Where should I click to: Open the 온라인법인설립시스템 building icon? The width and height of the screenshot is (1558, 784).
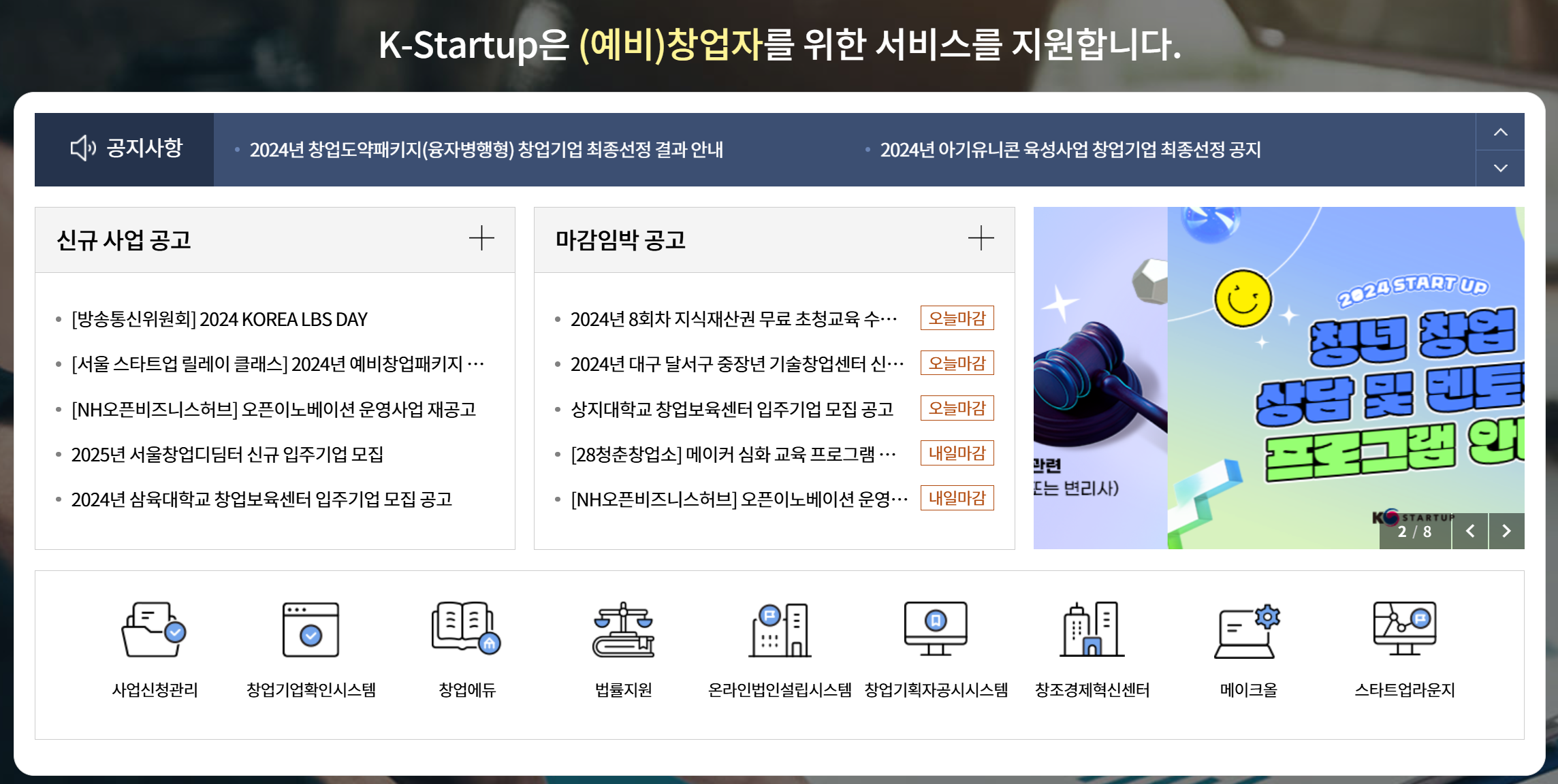coord(780,630)
